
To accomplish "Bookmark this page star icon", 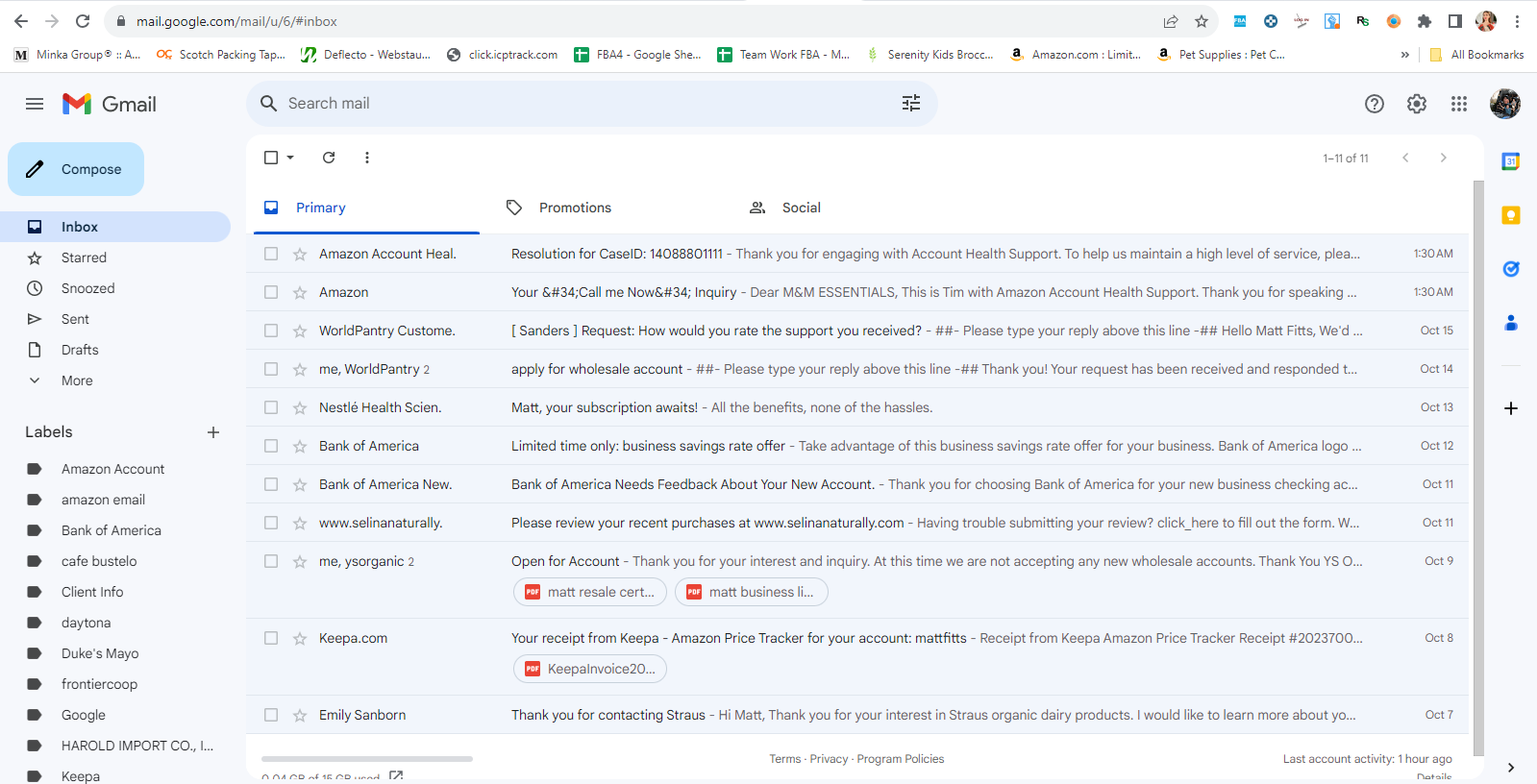I will [1202, 21].
